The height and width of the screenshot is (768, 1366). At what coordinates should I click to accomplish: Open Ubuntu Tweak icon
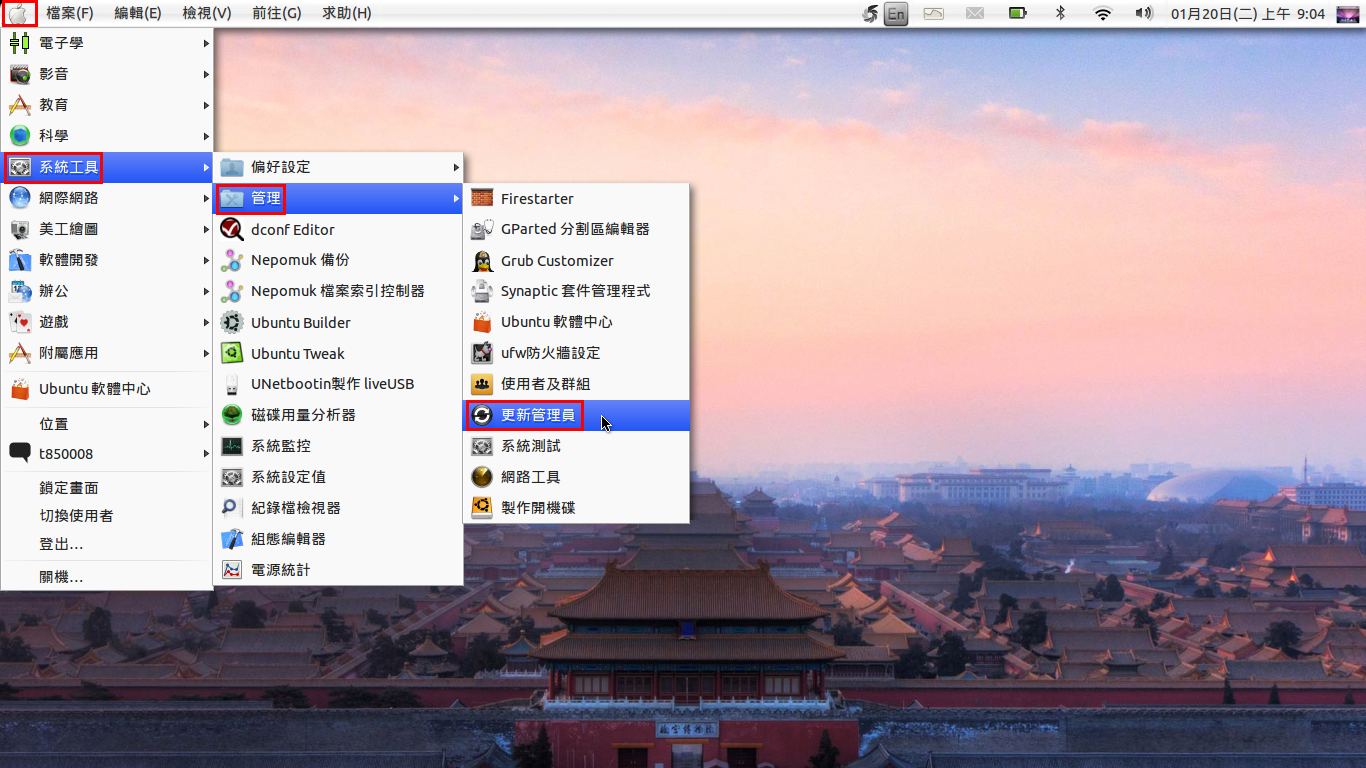pyautogui.click(x=232, y=353)
